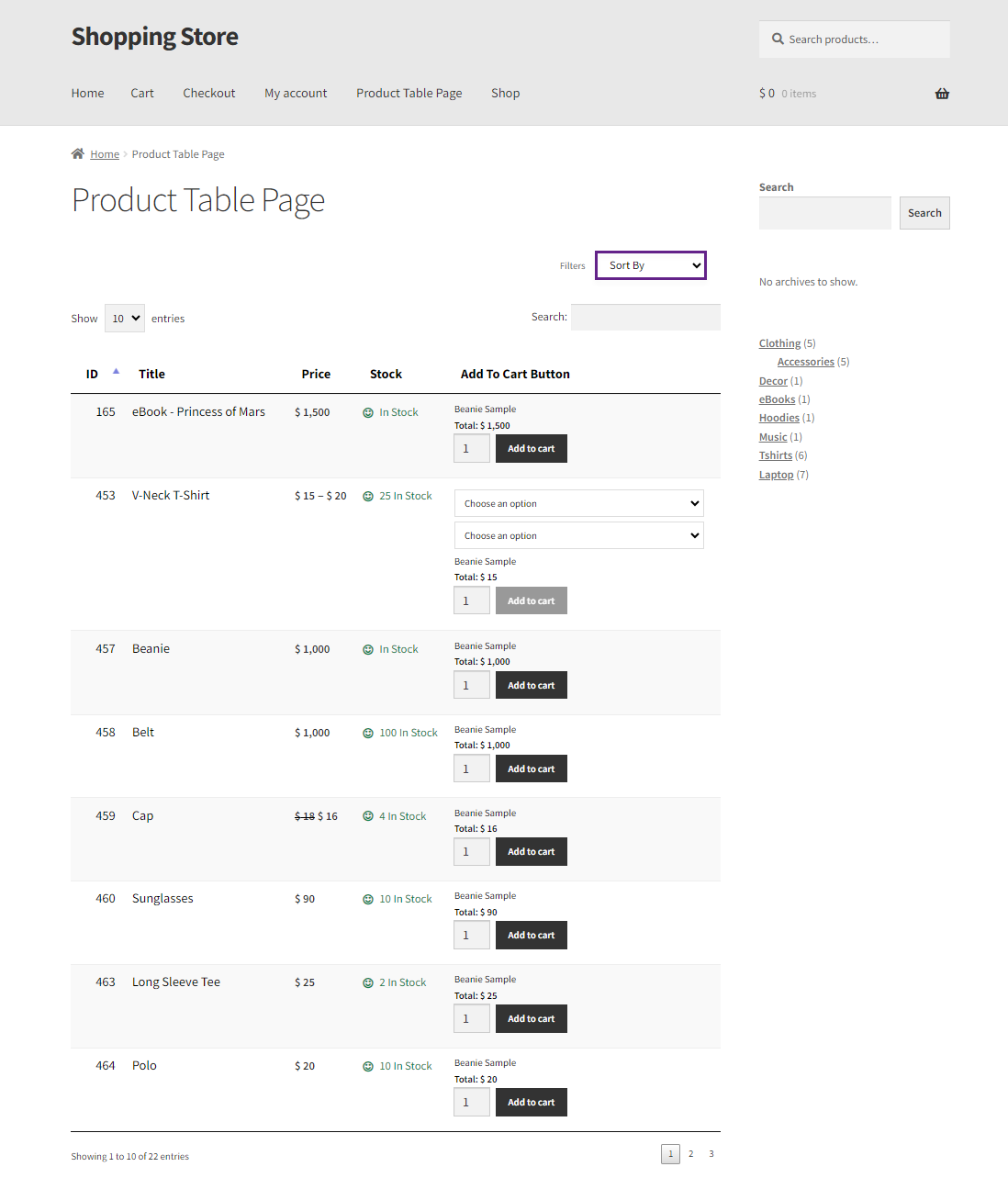The image size is (1008, 1178).
Task: Focus the sidebar Search input box
Action: pyautogui.click(x=825, y=213)
